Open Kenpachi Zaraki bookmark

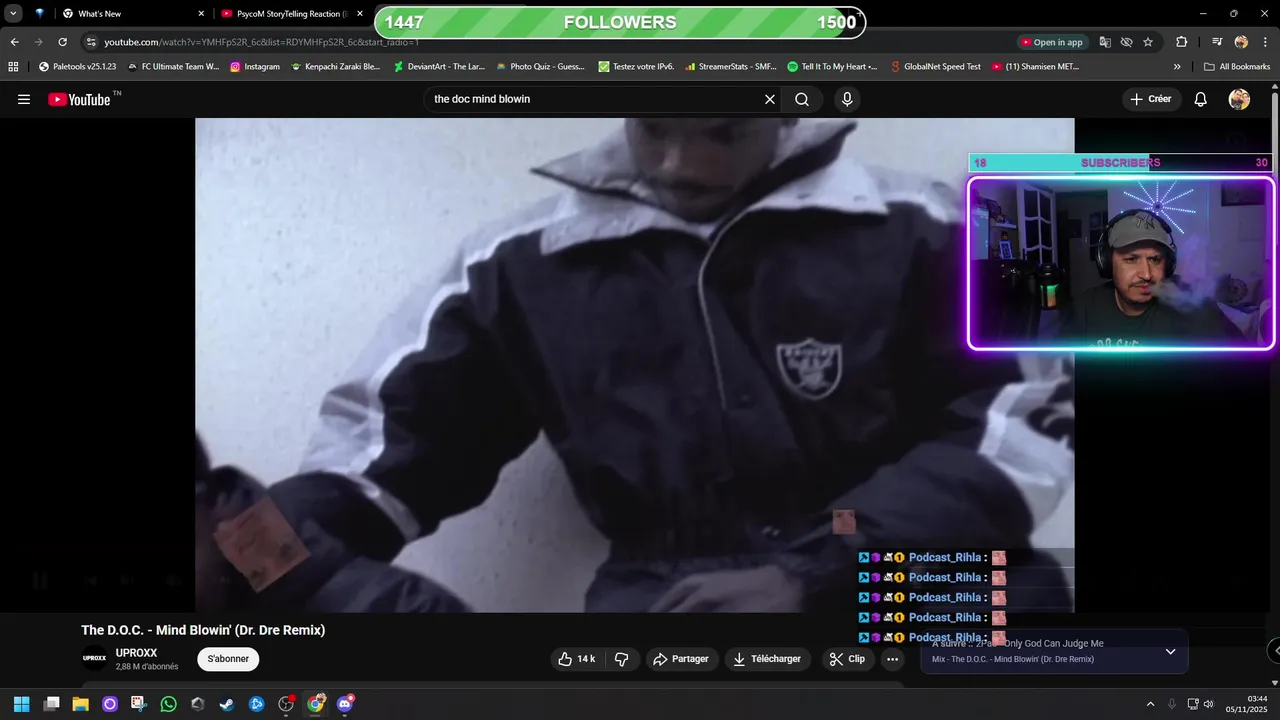(x=336, y=67)
